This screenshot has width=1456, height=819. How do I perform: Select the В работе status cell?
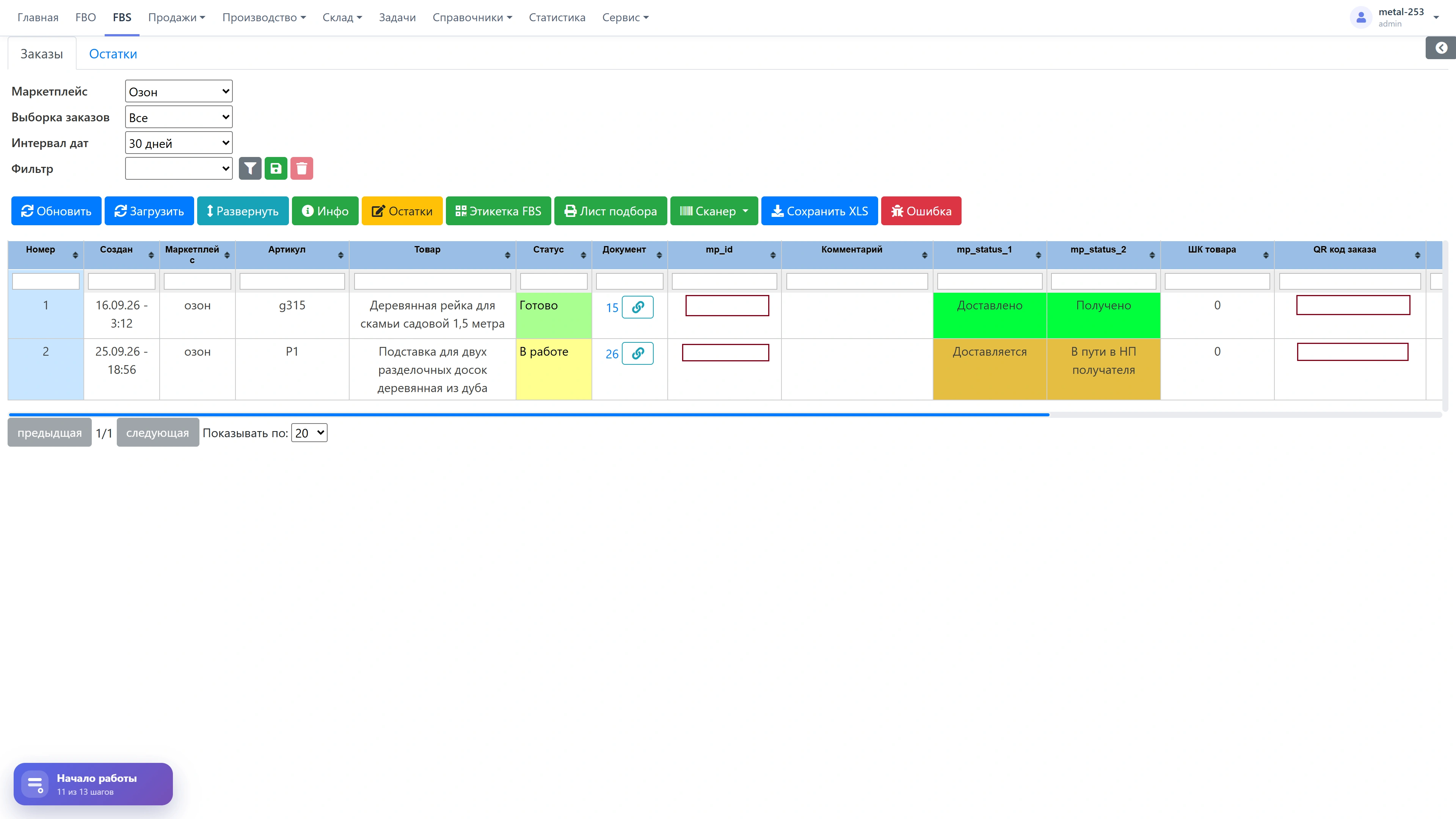(554, 369)
